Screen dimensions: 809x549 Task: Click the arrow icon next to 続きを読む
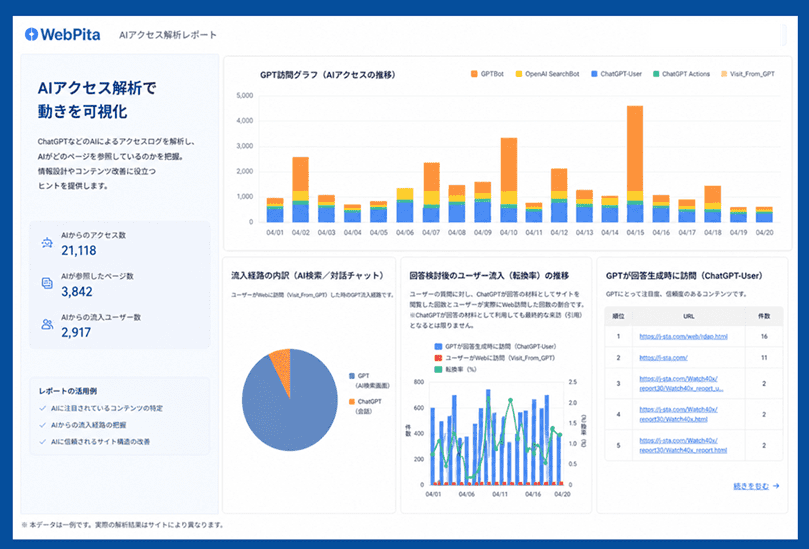click(x=776, y=486)
